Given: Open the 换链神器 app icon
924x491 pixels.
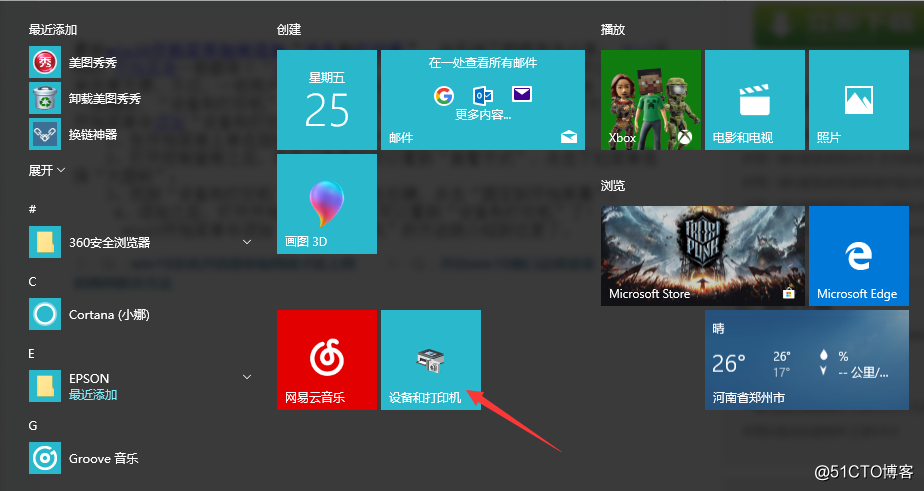Looking at the screenshot, I should 45,134.
